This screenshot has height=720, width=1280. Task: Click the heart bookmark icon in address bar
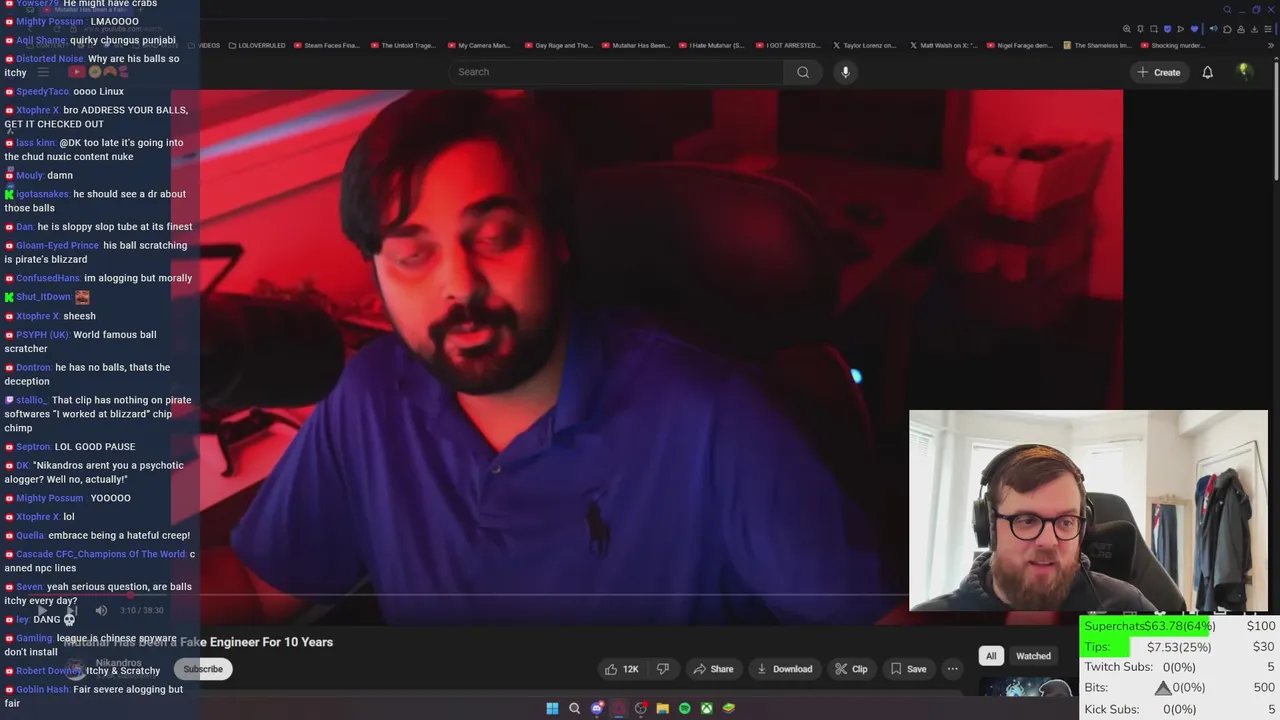(1194, 29)
